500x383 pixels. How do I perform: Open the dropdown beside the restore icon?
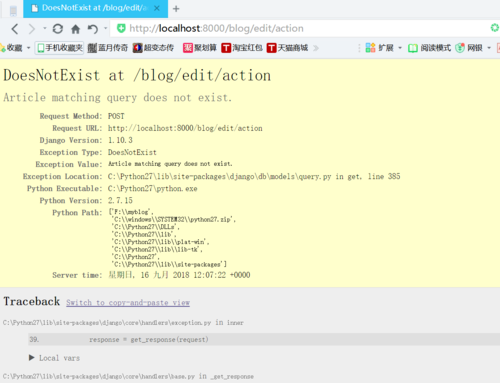tap(105, 28)
